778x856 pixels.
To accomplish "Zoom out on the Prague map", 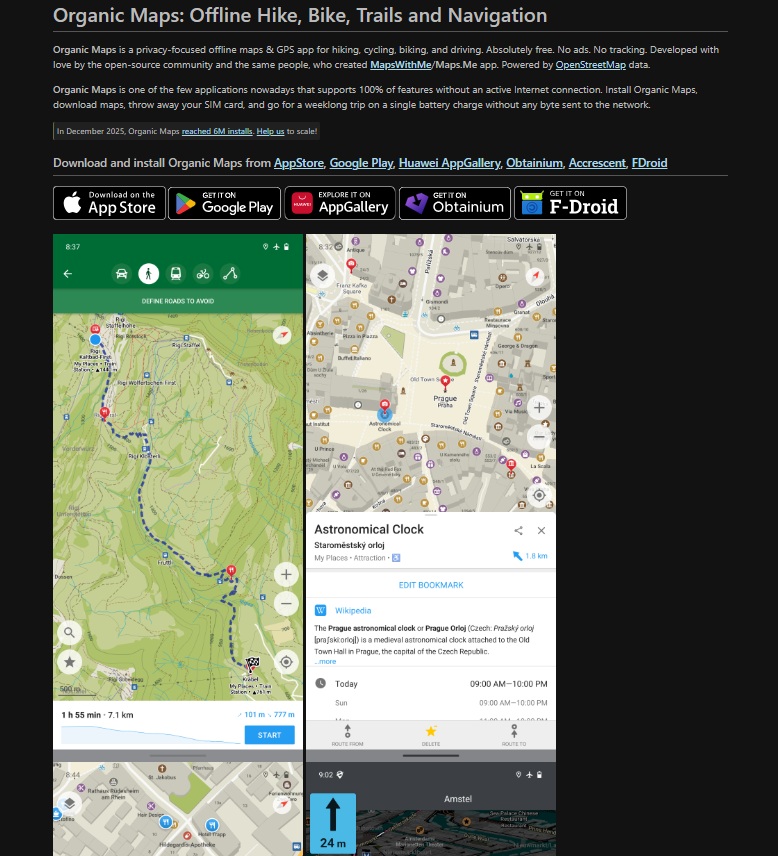I will [x=539, y=437].
